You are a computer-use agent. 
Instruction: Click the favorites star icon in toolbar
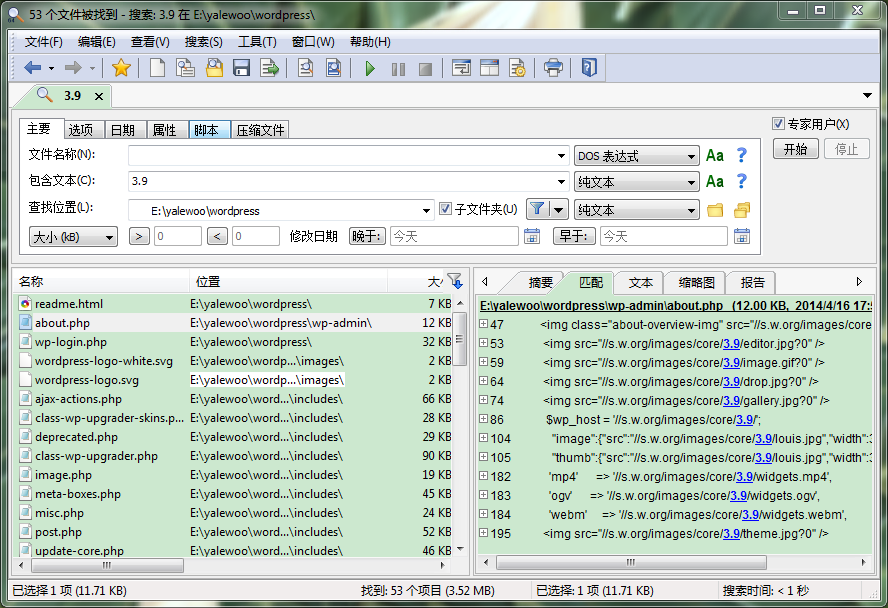coord(121,68)
